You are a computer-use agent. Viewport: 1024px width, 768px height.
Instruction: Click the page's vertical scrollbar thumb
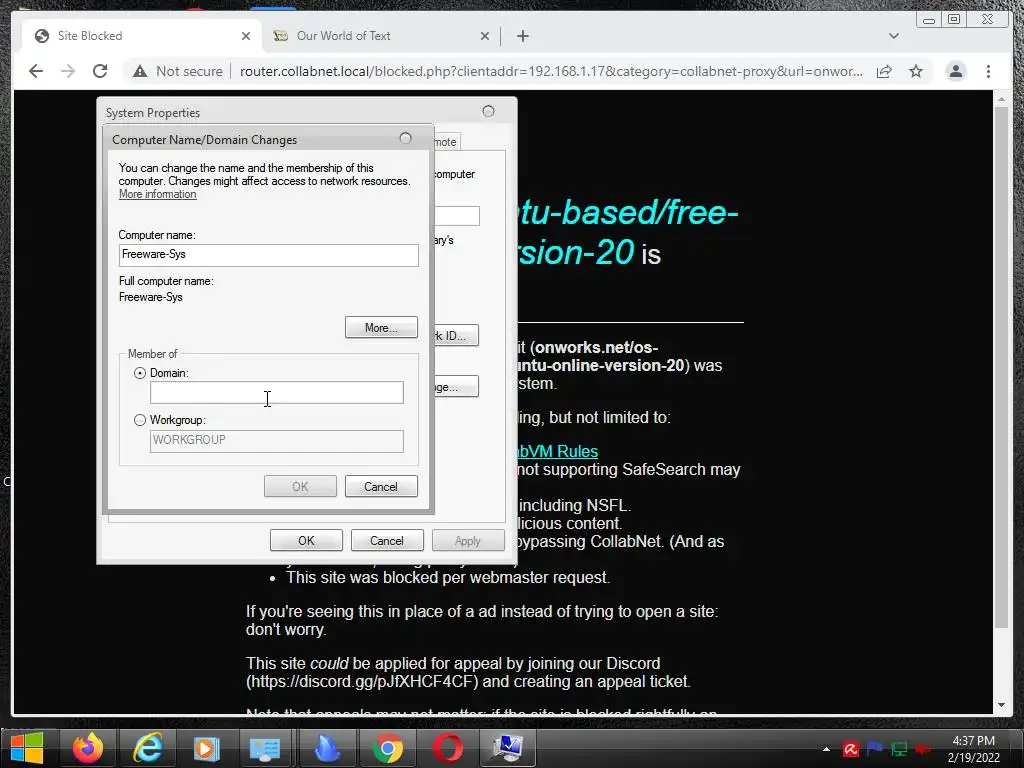[x=1001, y=368]
